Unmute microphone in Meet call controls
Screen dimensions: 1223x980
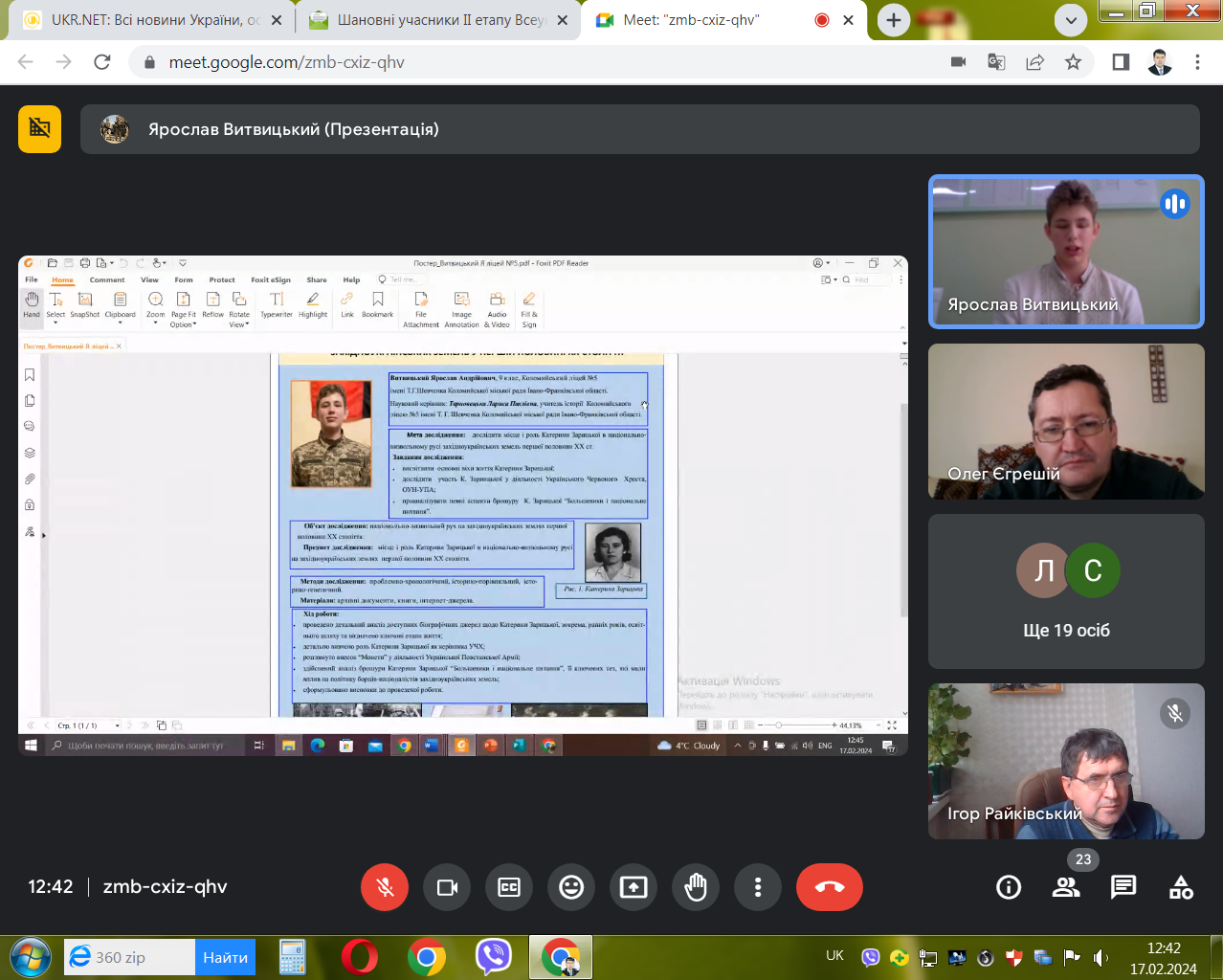385,887
